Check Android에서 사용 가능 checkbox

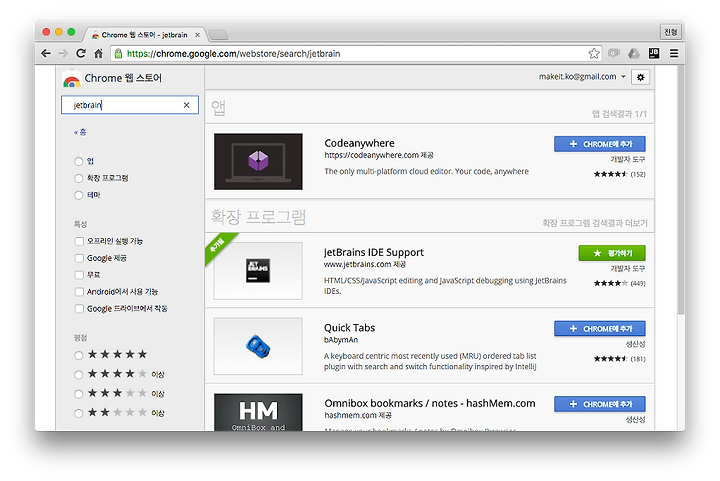[79, 292]
